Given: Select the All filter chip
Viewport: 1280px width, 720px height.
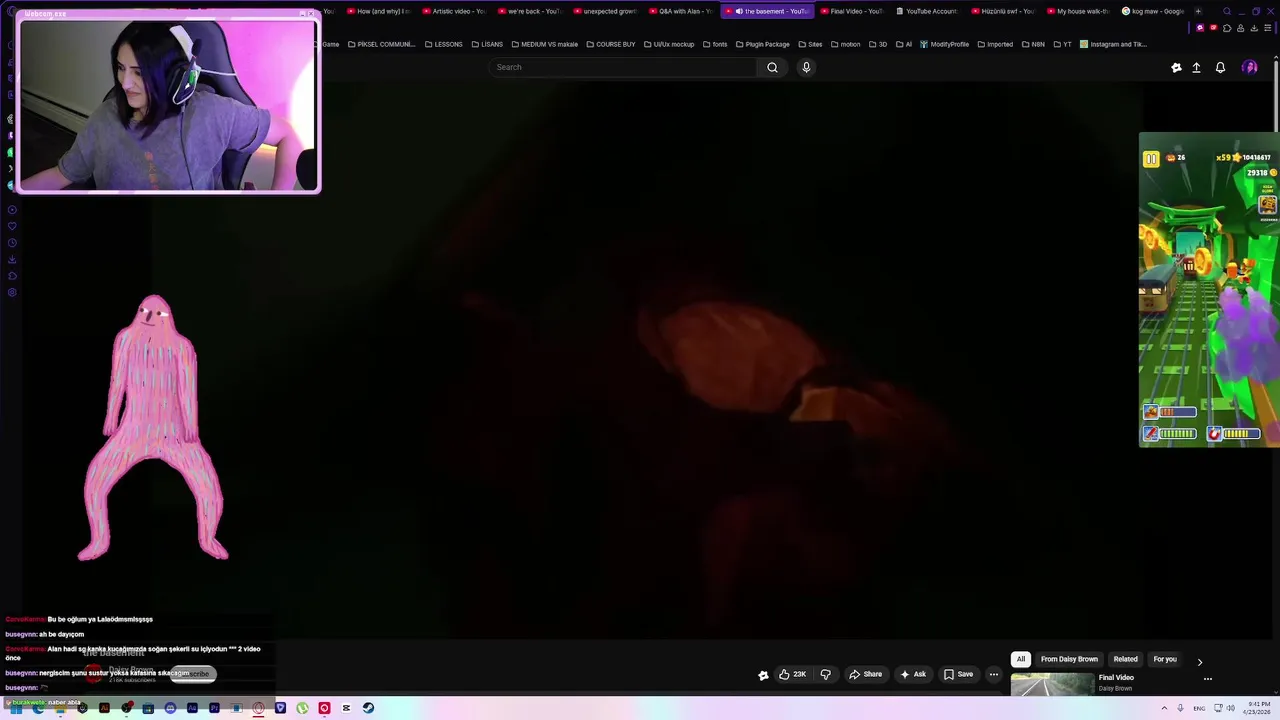Looking at the screenshot, I should pyautogui.click(x=1021, y=659).
